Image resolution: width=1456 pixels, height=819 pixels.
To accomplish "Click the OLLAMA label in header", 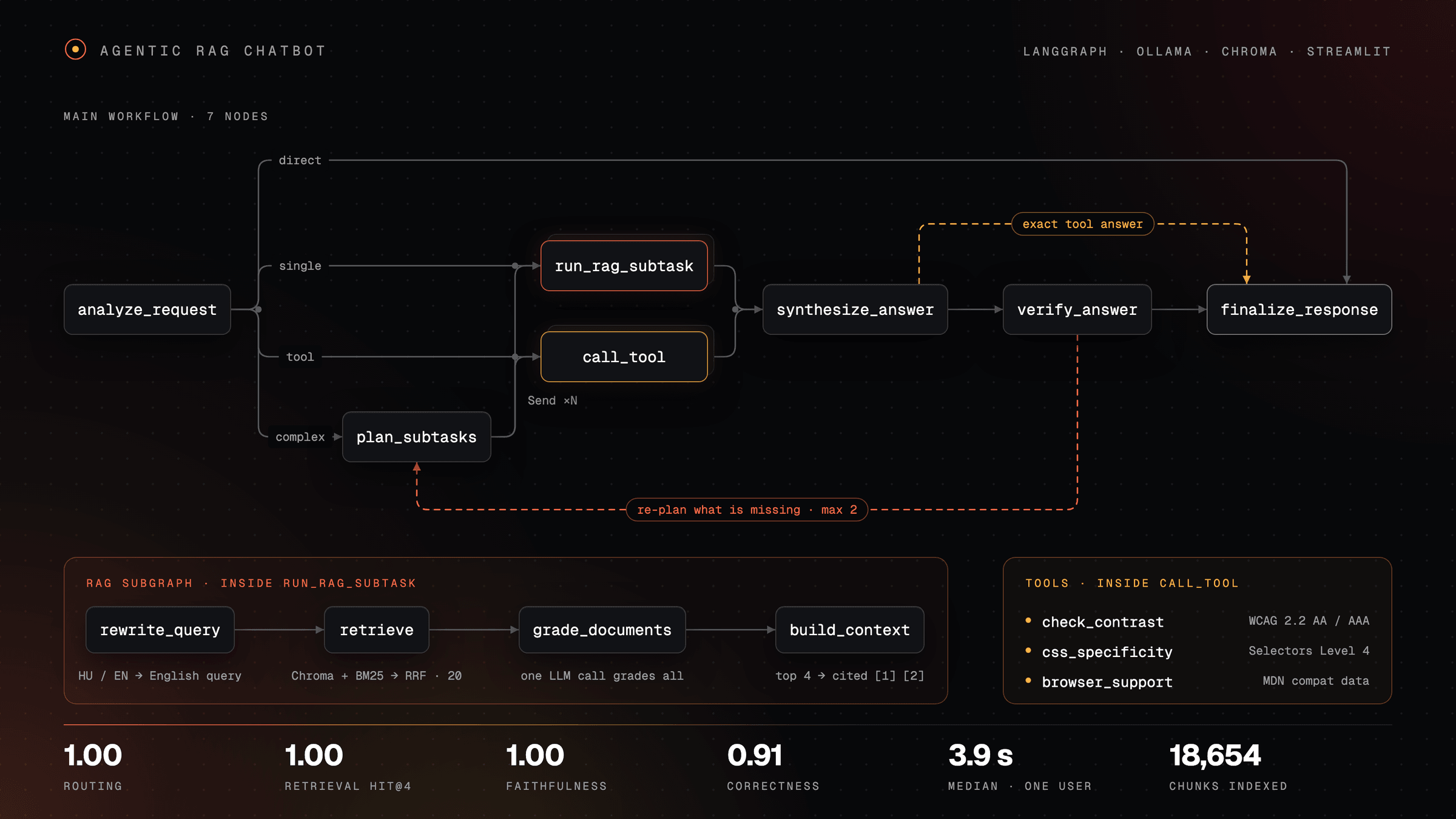I will [1164, 52].
